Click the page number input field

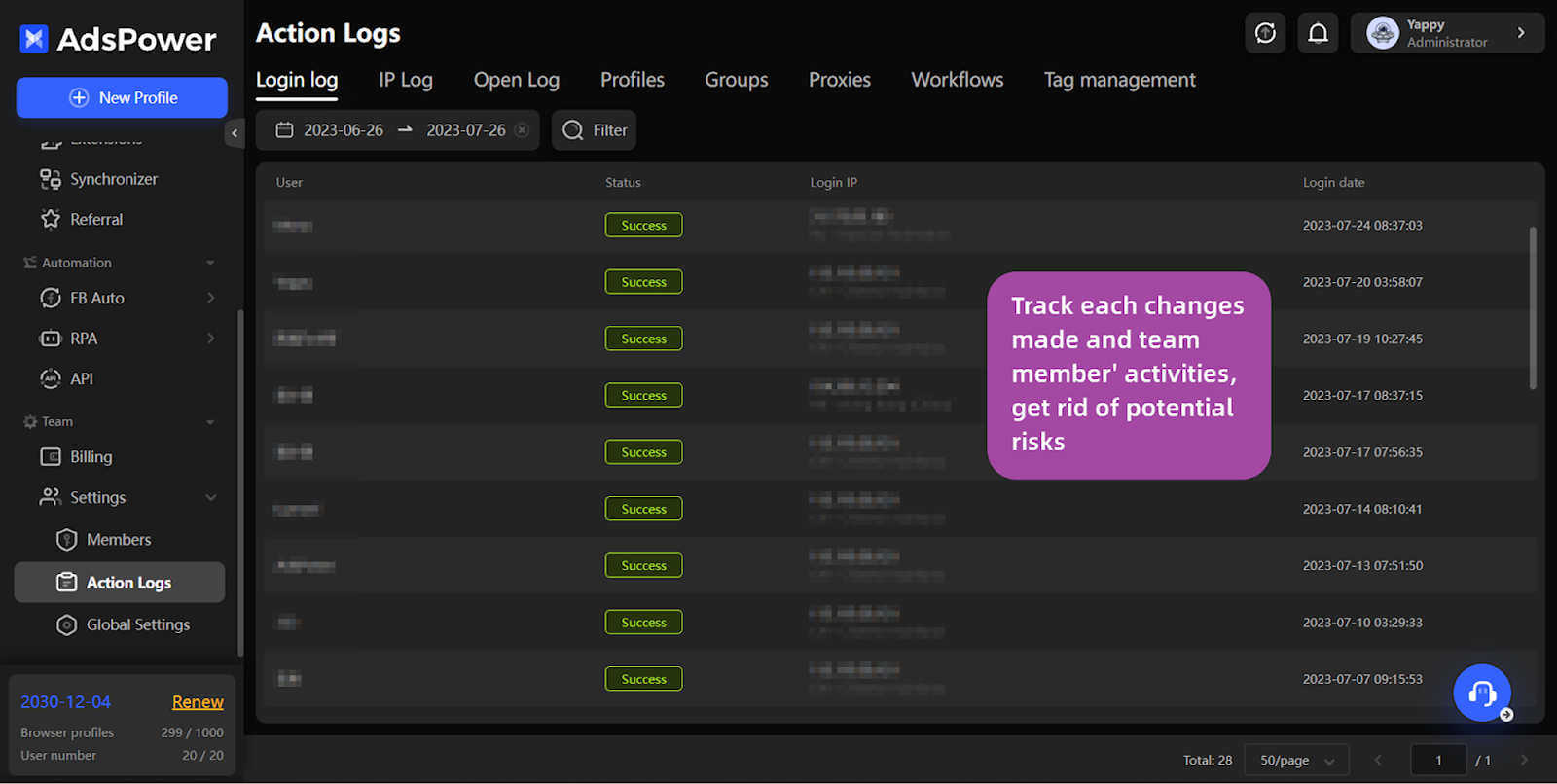1438,760
